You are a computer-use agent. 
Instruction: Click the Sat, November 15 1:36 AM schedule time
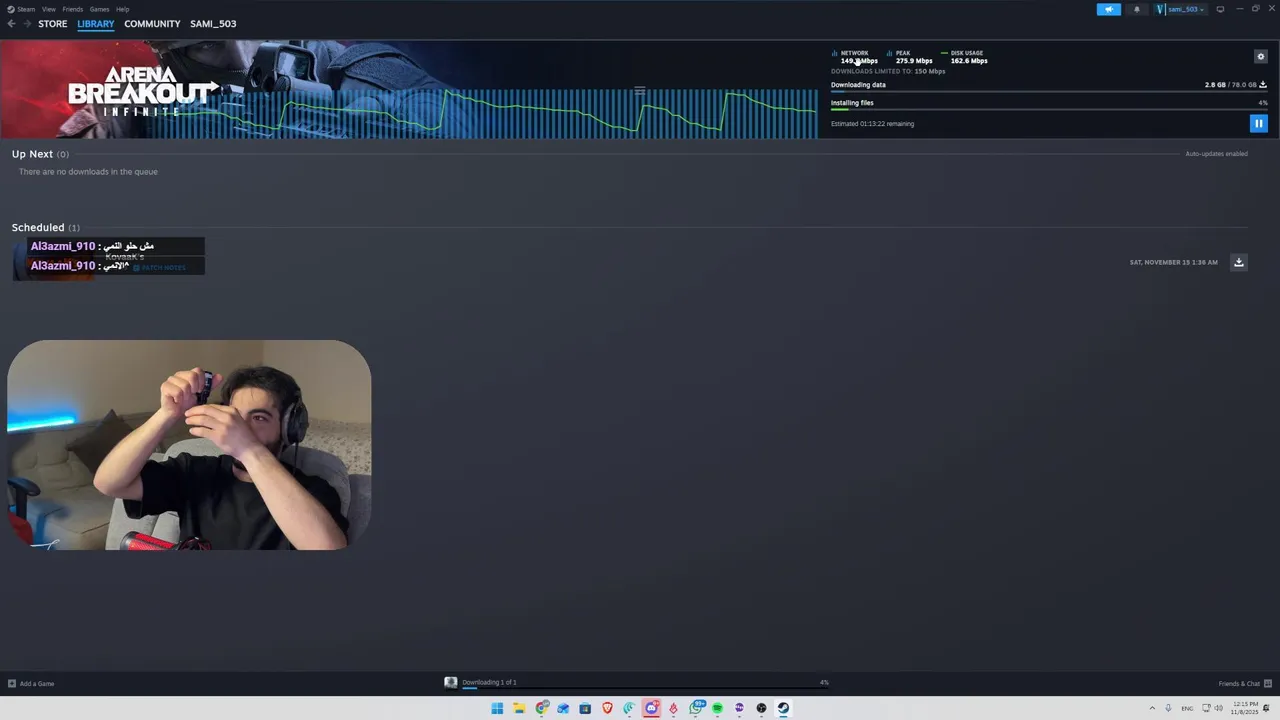1173,262
